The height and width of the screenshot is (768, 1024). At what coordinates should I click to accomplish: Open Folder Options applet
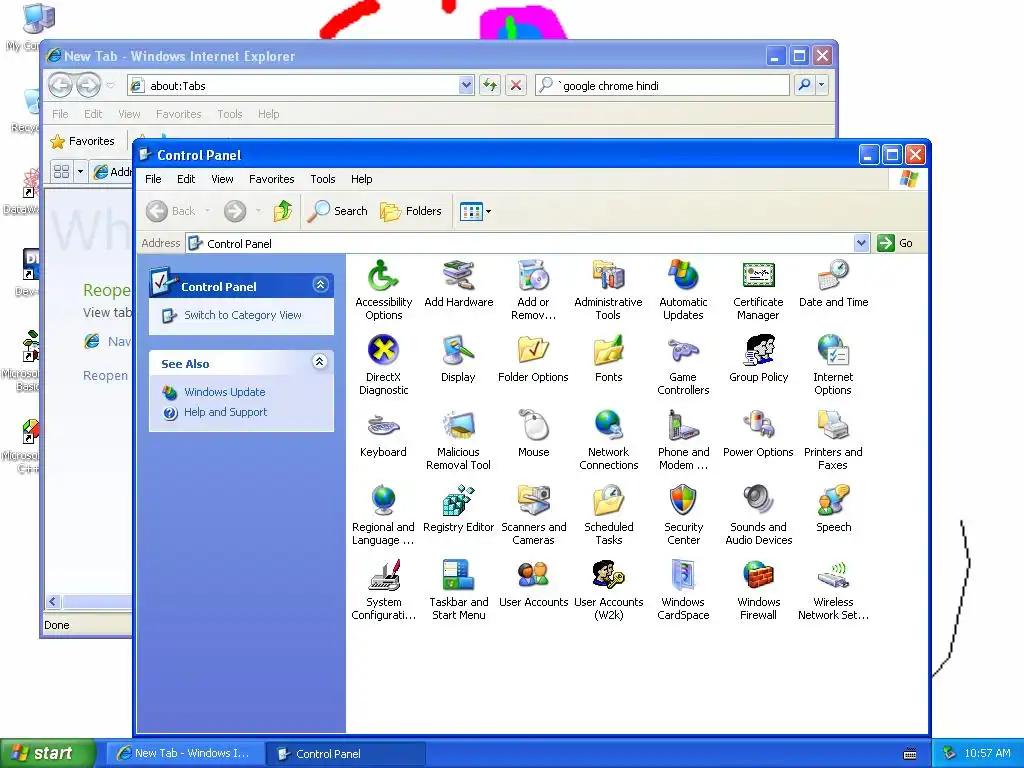(534, 359)
